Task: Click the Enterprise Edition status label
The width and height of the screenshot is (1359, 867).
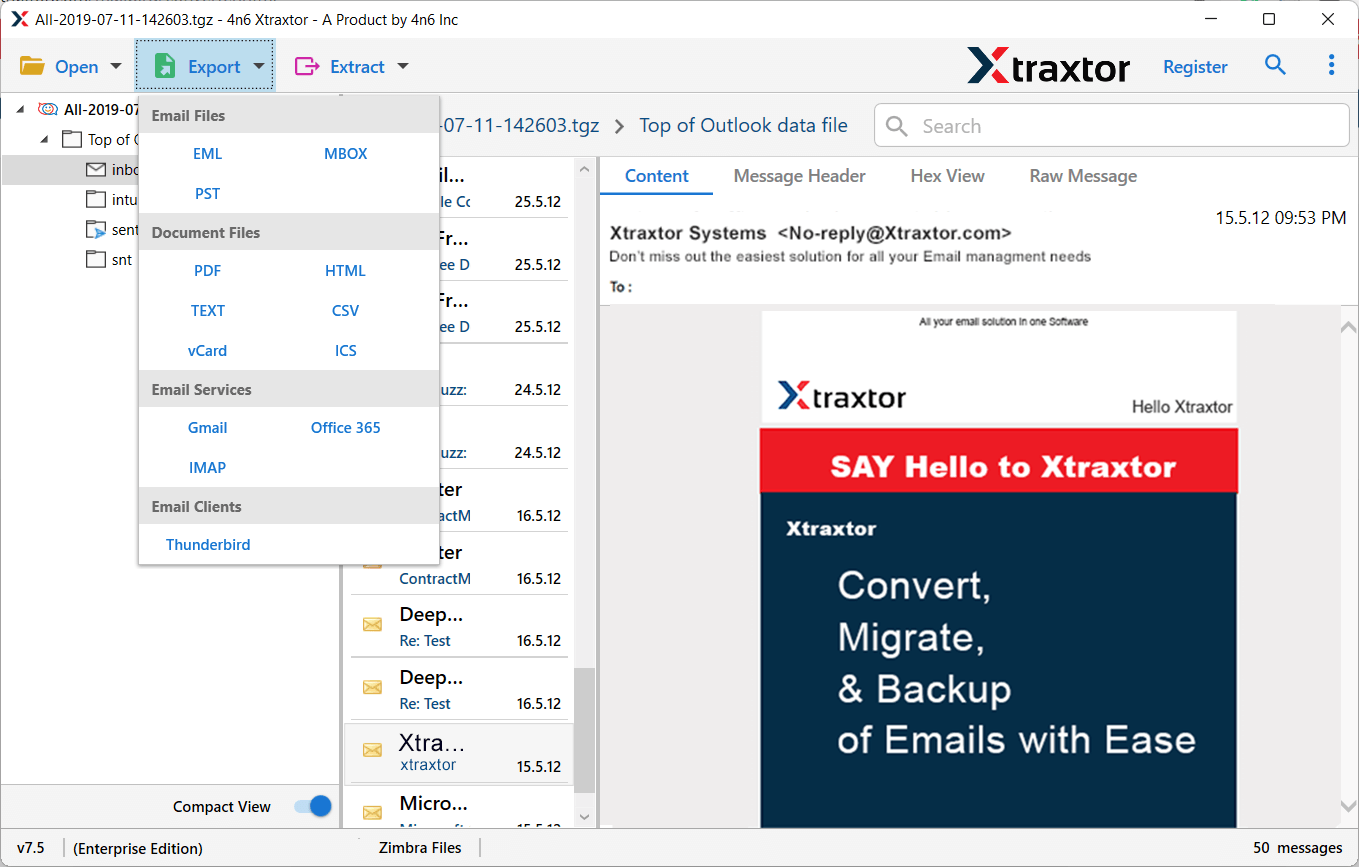Action: coord(138,848)
